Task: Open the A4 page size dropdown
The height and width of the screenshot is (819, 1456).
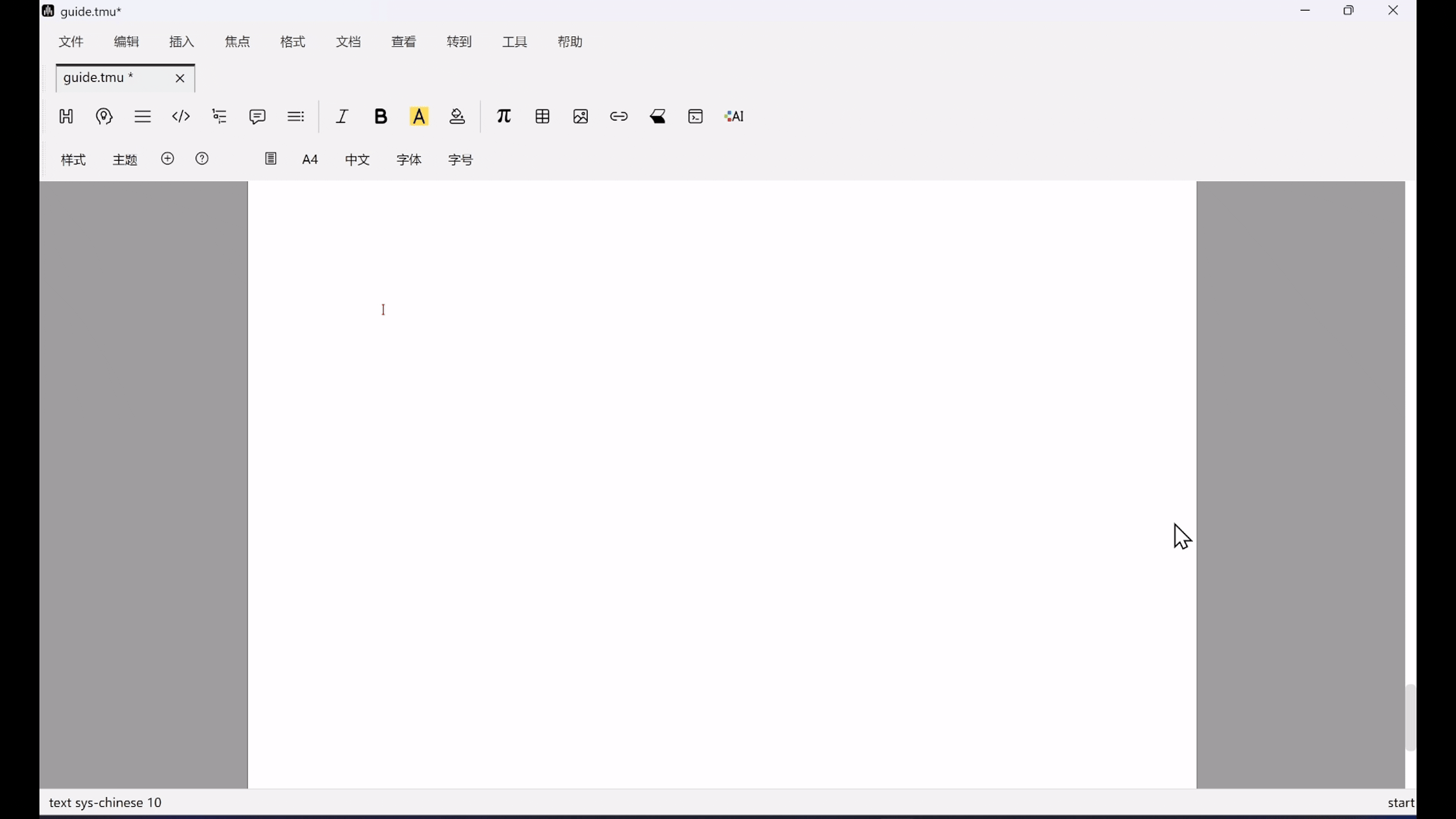Action: (310, 160)
